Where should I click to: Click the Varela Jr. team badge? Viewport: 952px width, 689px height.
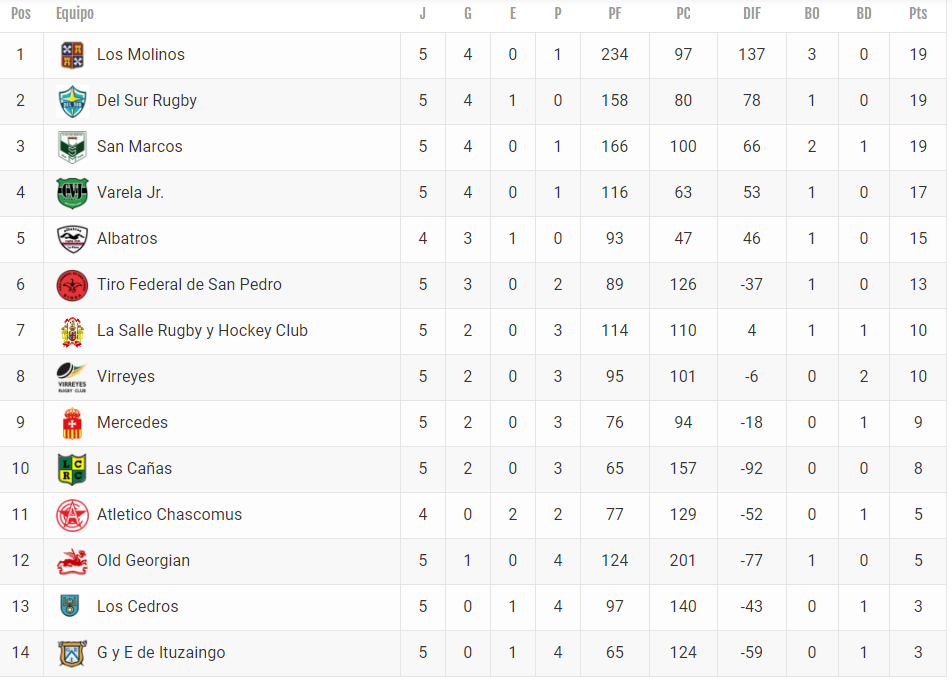point(72,193)
